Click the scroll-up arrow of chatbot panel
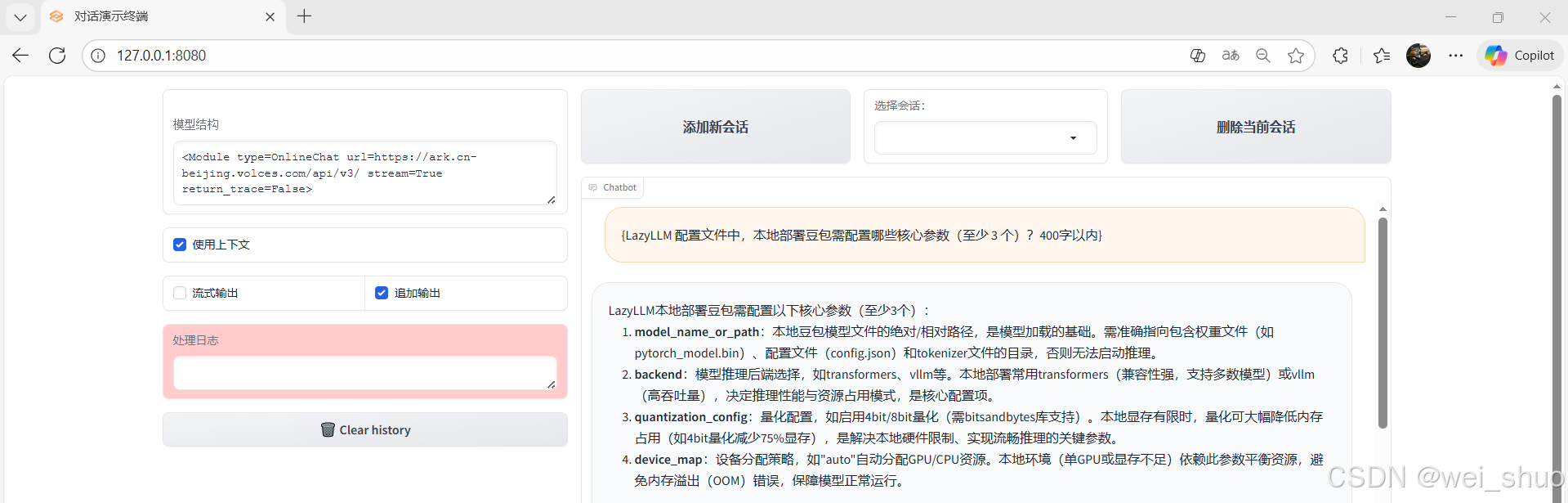The height and width of the screenshot is (503, 1568). click(x=1383, y=209)
